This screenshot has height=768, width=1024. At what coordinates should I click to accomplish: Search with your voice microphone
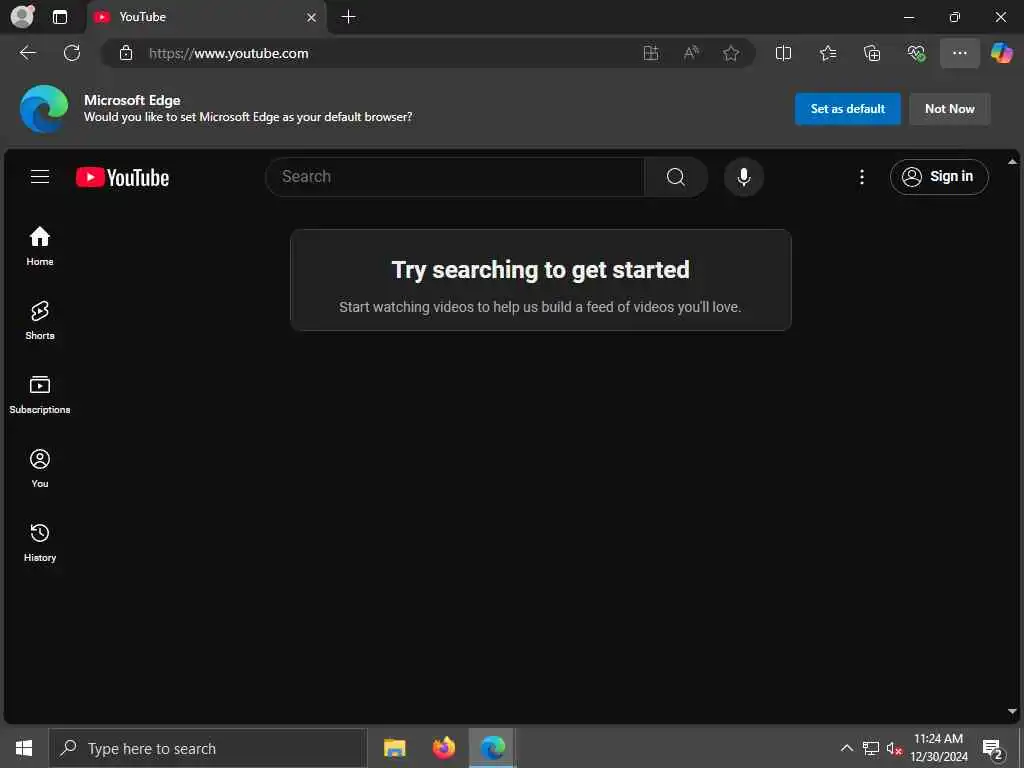point(744,177)
